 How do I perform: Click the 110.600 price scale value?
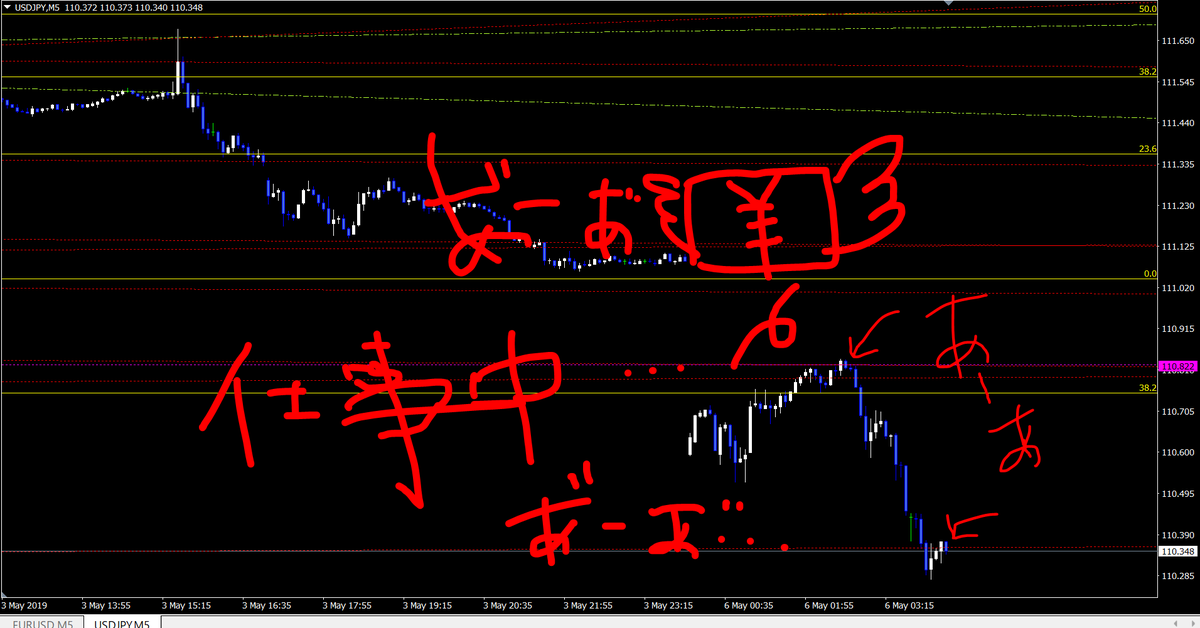pyautogui.click(x=1180, y=453)
